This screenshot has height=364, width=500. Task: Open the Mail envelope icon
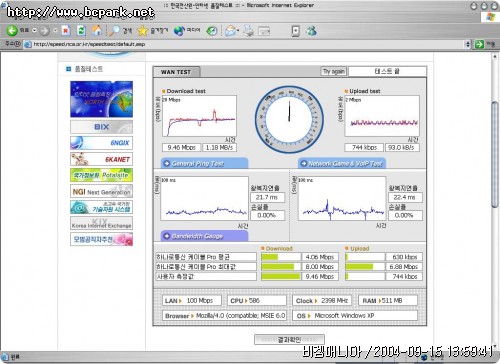point(230,31)
